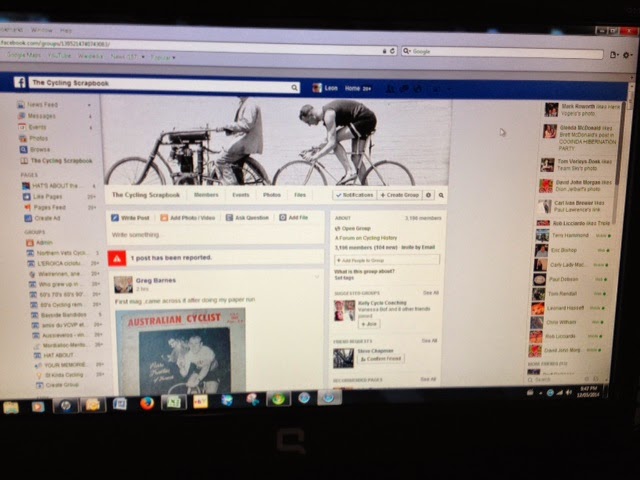The height and width of the screenshot is (480, 640).
Task: Click Confirm Friend for Steve Chapman
Action: 381,359
